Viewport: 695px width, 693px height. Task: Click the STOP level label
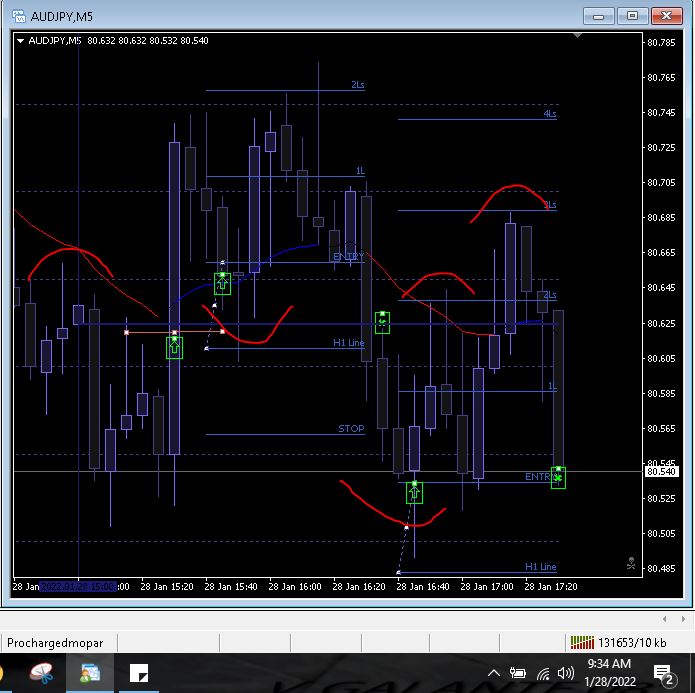351,429
